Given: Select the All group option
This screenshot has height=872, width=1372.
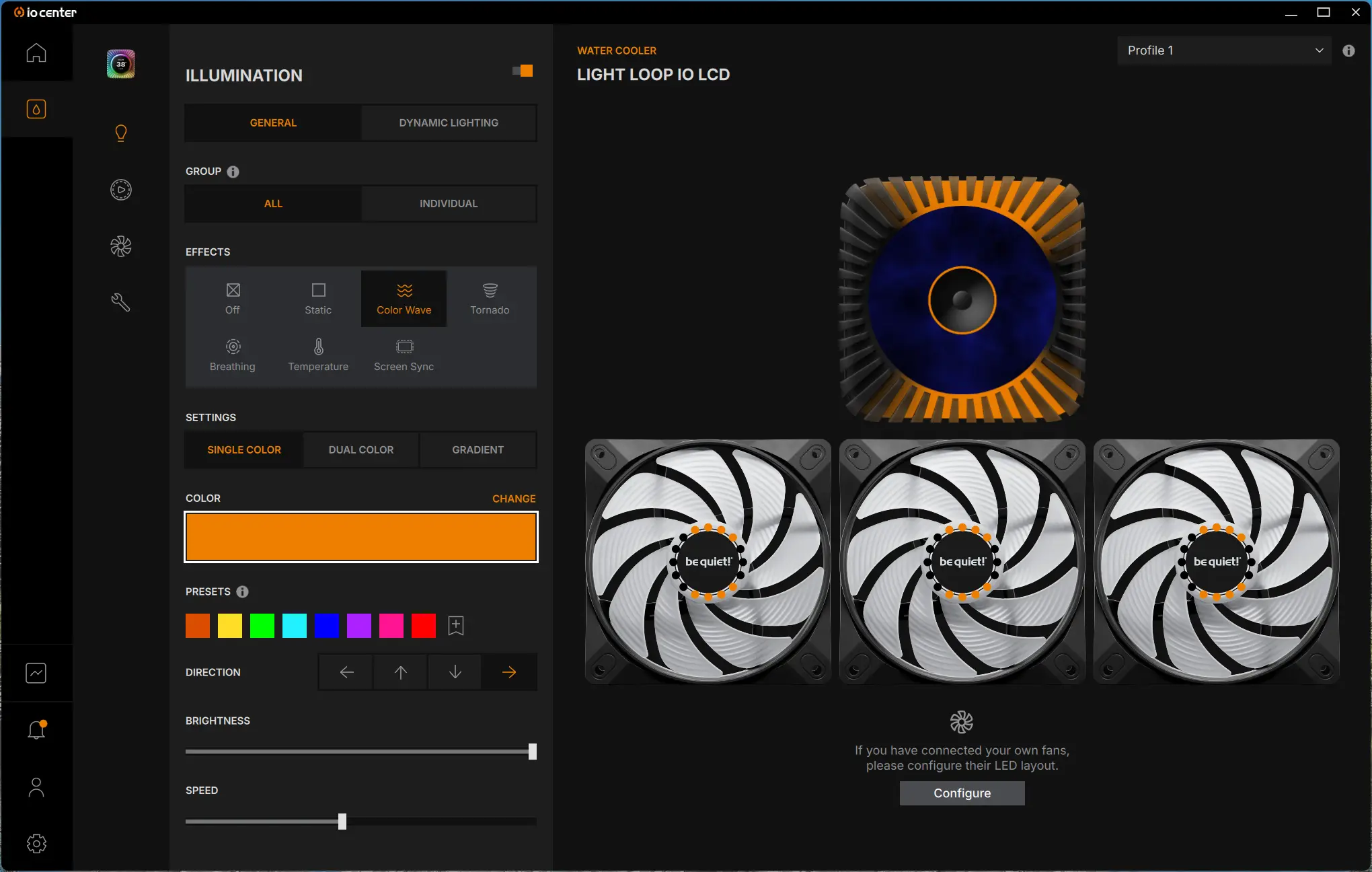Looking at the screenshot, I should (x=273, y=203).
